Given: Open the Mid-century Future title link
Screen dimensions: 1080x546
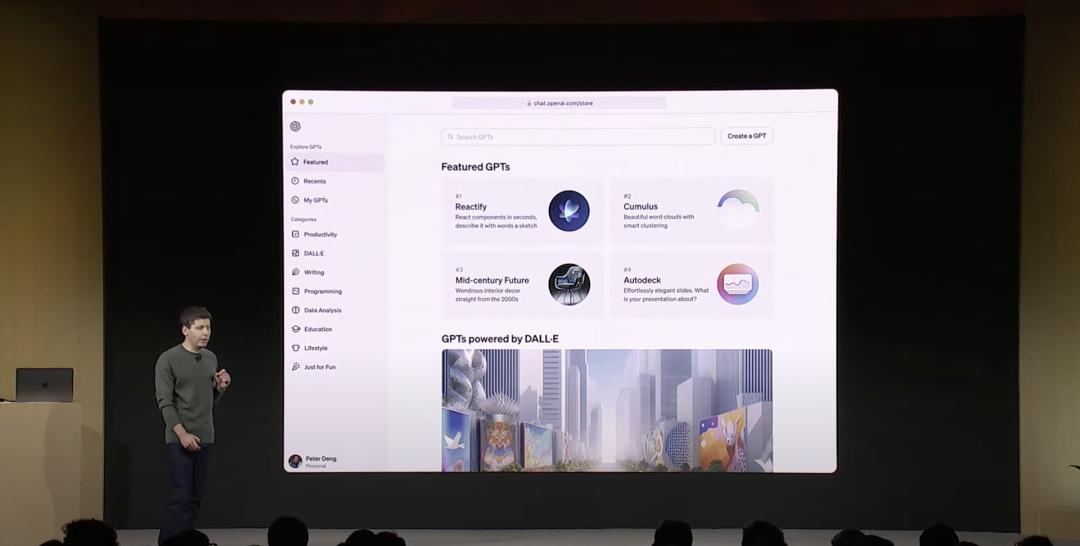Looking at the screenshot, I should tap(492, 280).
